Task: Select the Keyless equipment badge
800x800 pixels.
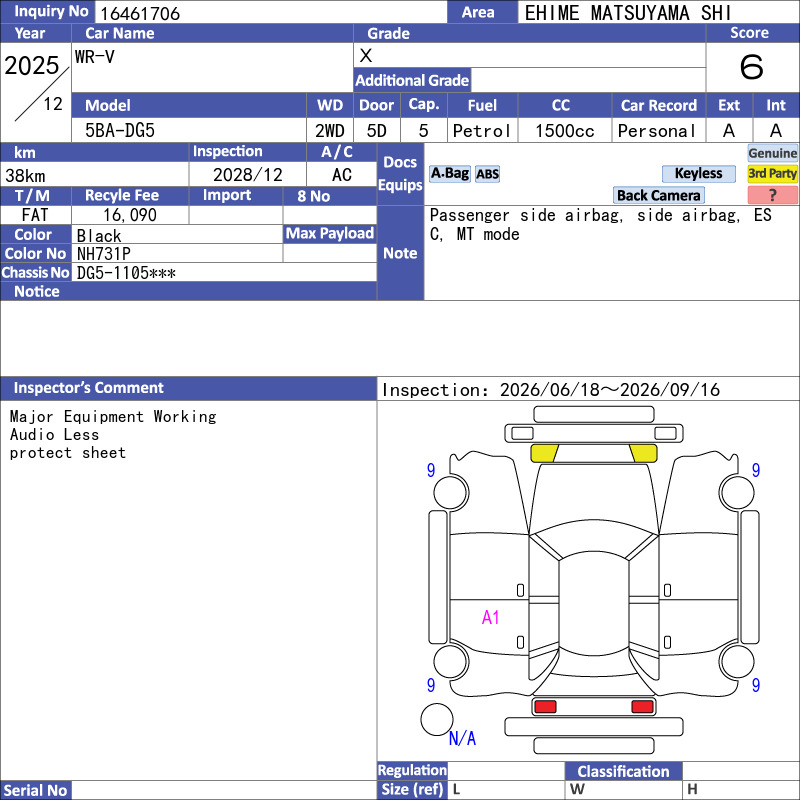Action: click(698, 173)
